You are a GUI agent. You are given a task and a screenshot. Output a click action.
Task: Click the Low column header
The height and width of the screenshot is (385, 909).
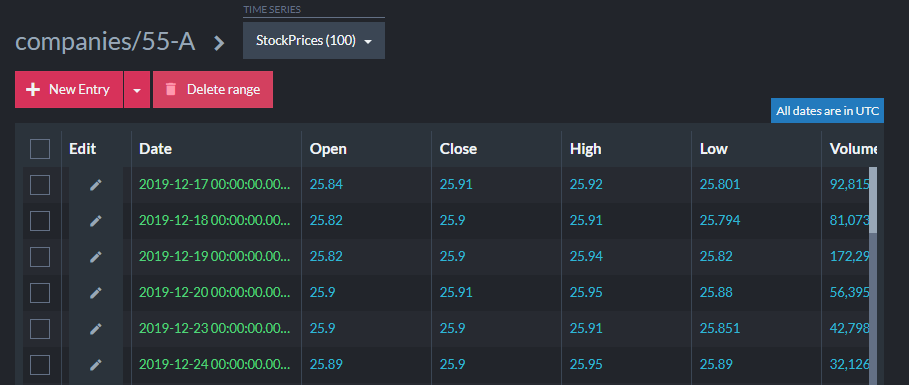tap(714, 149)
